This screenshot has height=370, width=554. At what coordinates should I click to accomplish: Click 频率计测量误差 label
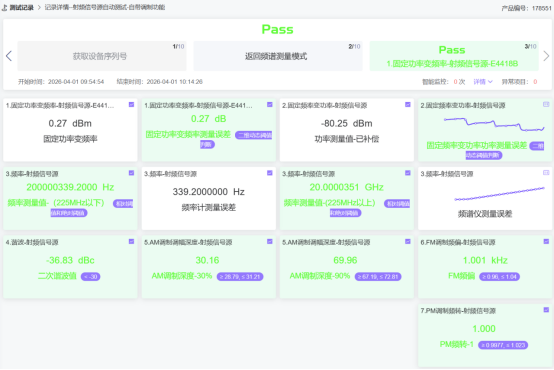pyautogui.click(x=208, y=207)
